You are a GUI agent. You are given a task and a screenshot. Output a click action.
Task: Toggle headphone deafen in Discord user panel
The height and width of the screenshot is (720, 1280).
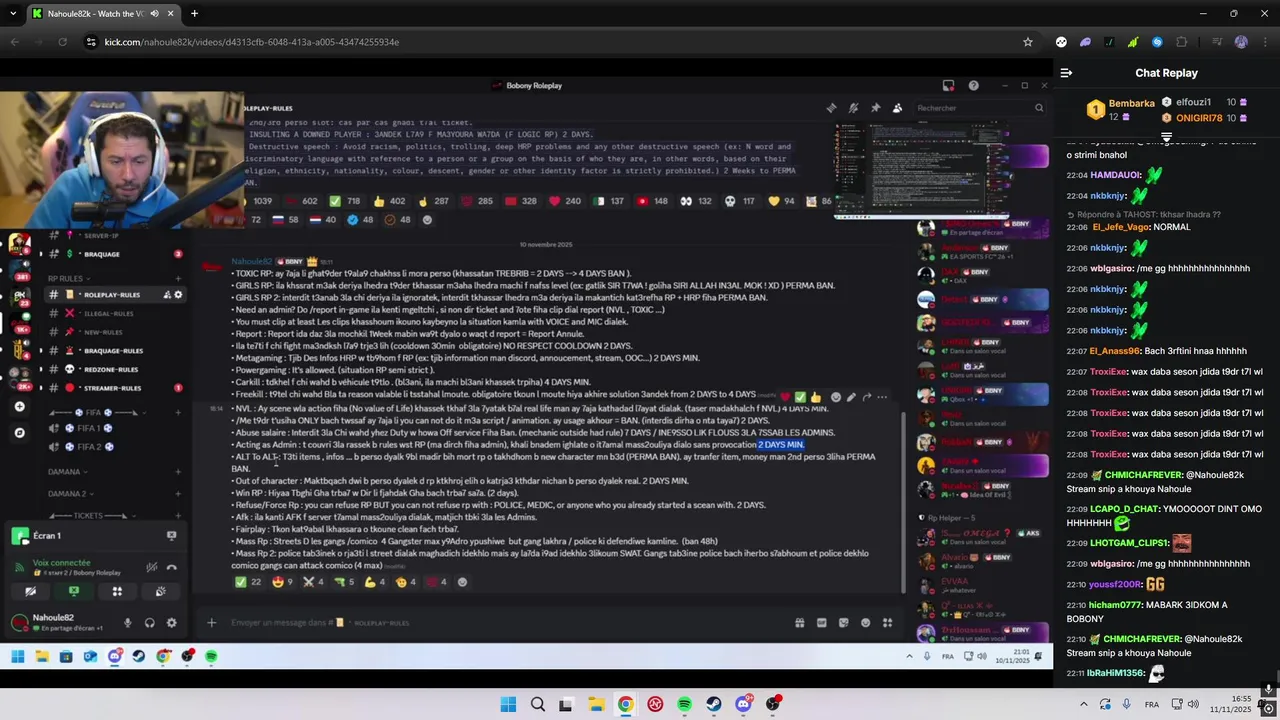point(149,622)
